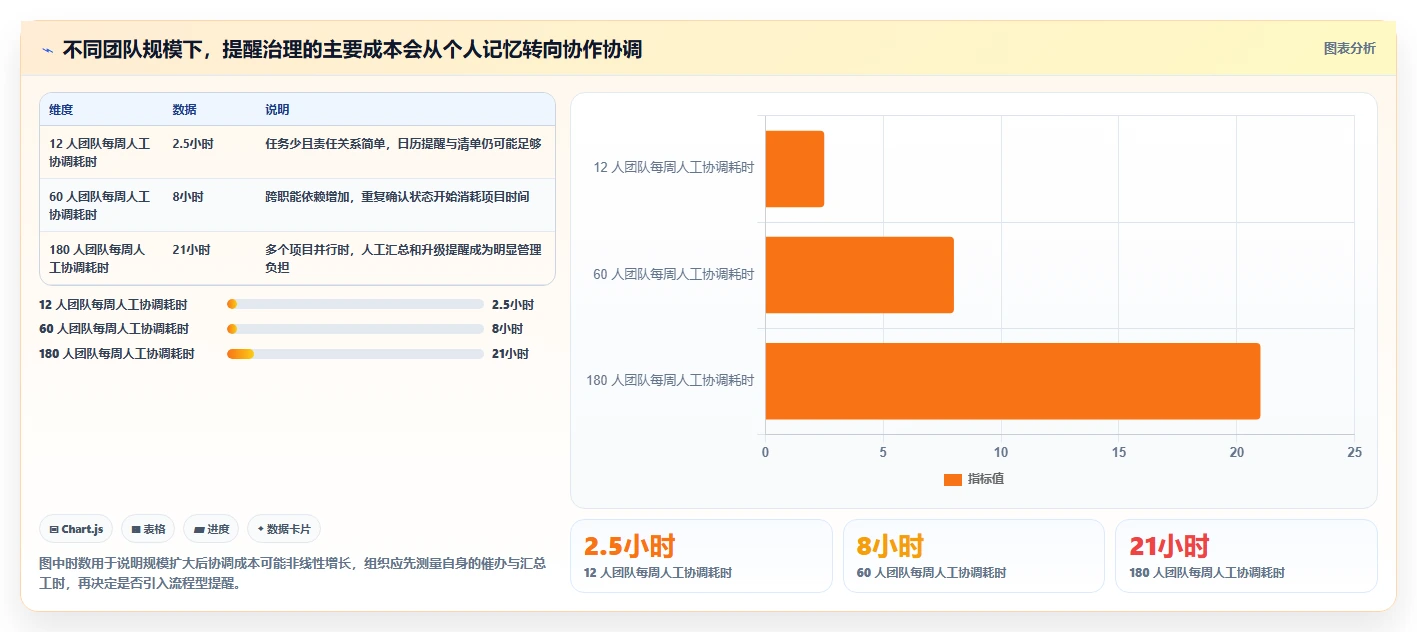Image resolution: width=1417 pixels, height=632 pixels.
Task: Click the 指标值 legend label text
Action: pos(986,480)
